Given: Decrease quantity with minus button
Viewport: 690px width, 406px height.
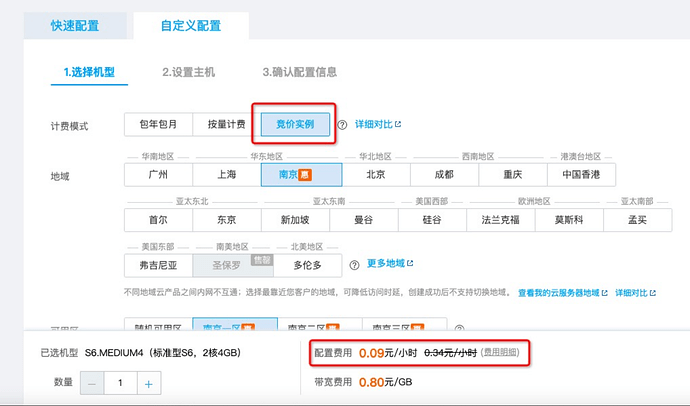Looking at the screenshot, I should (x=92, y=383).
